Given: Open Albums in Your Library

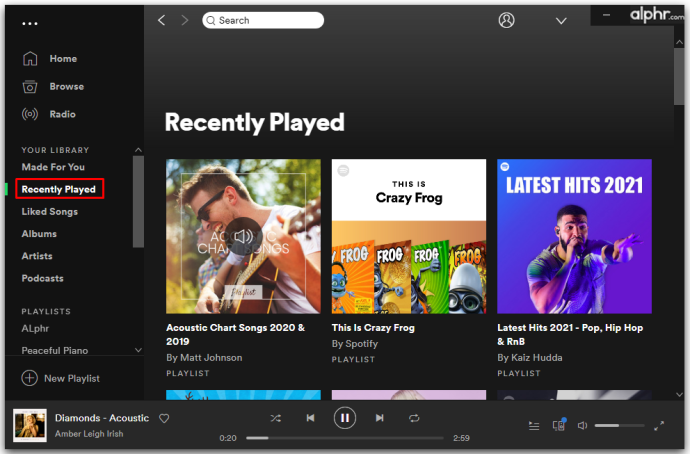Looking at the screenshot, I should [39, 234].
